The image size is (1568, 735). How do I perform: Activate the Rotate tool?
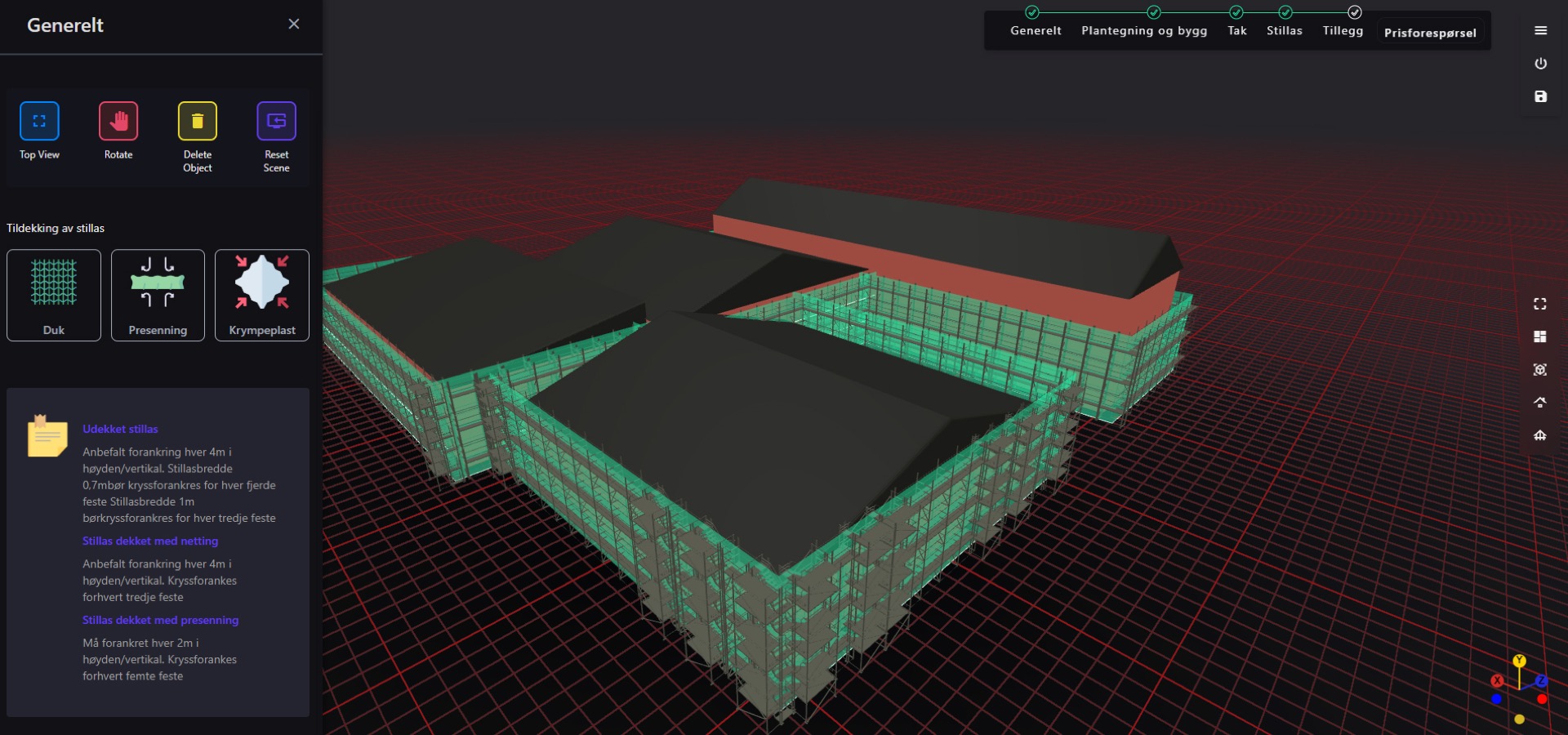[x=118, y=122]
